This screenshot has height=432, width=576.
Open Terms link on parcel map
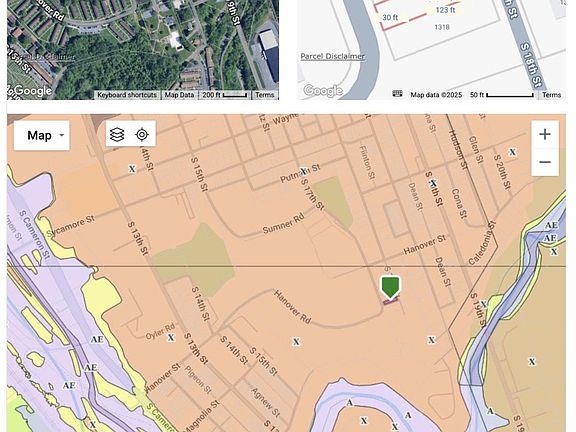click(x=551, y=95)
